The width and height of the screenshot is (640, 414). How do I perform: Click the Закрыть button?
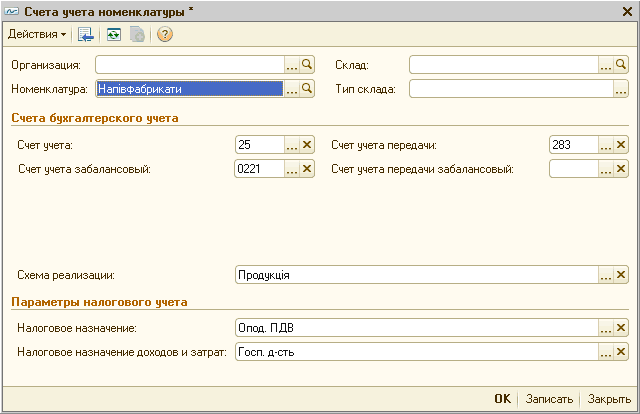point(609,398)
